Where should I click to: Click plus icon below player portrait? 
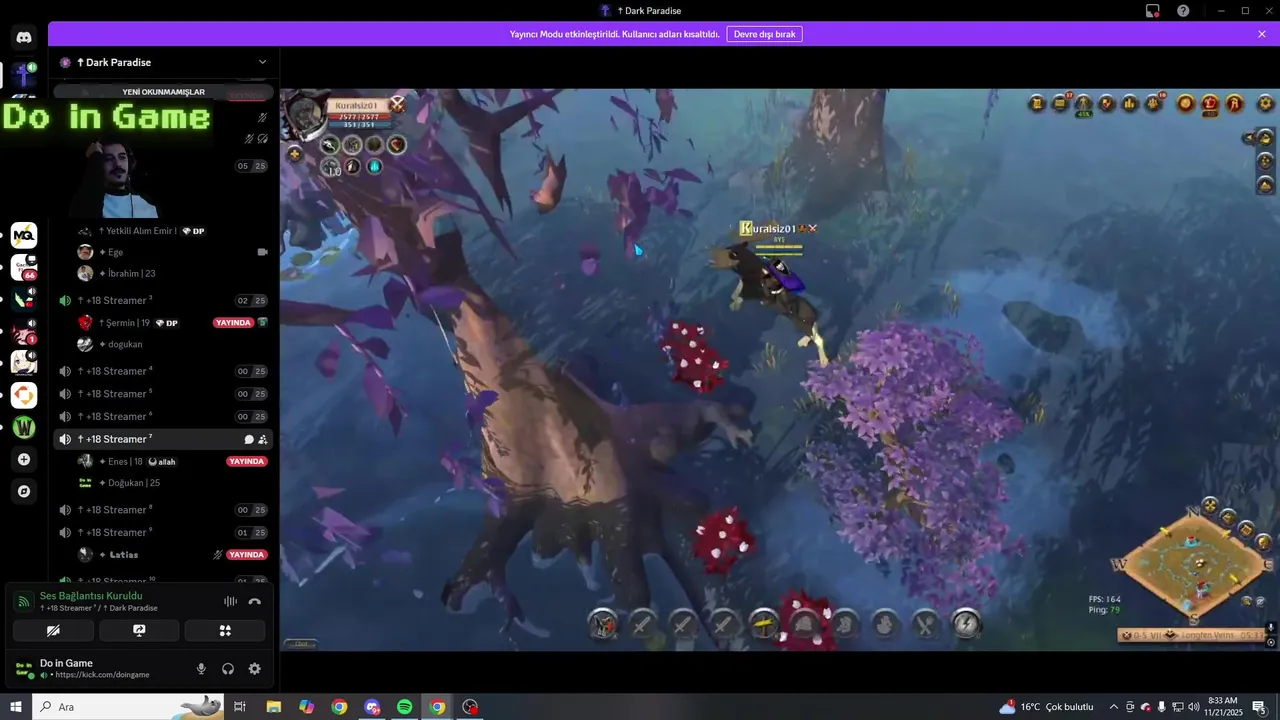tap(295, 153)
